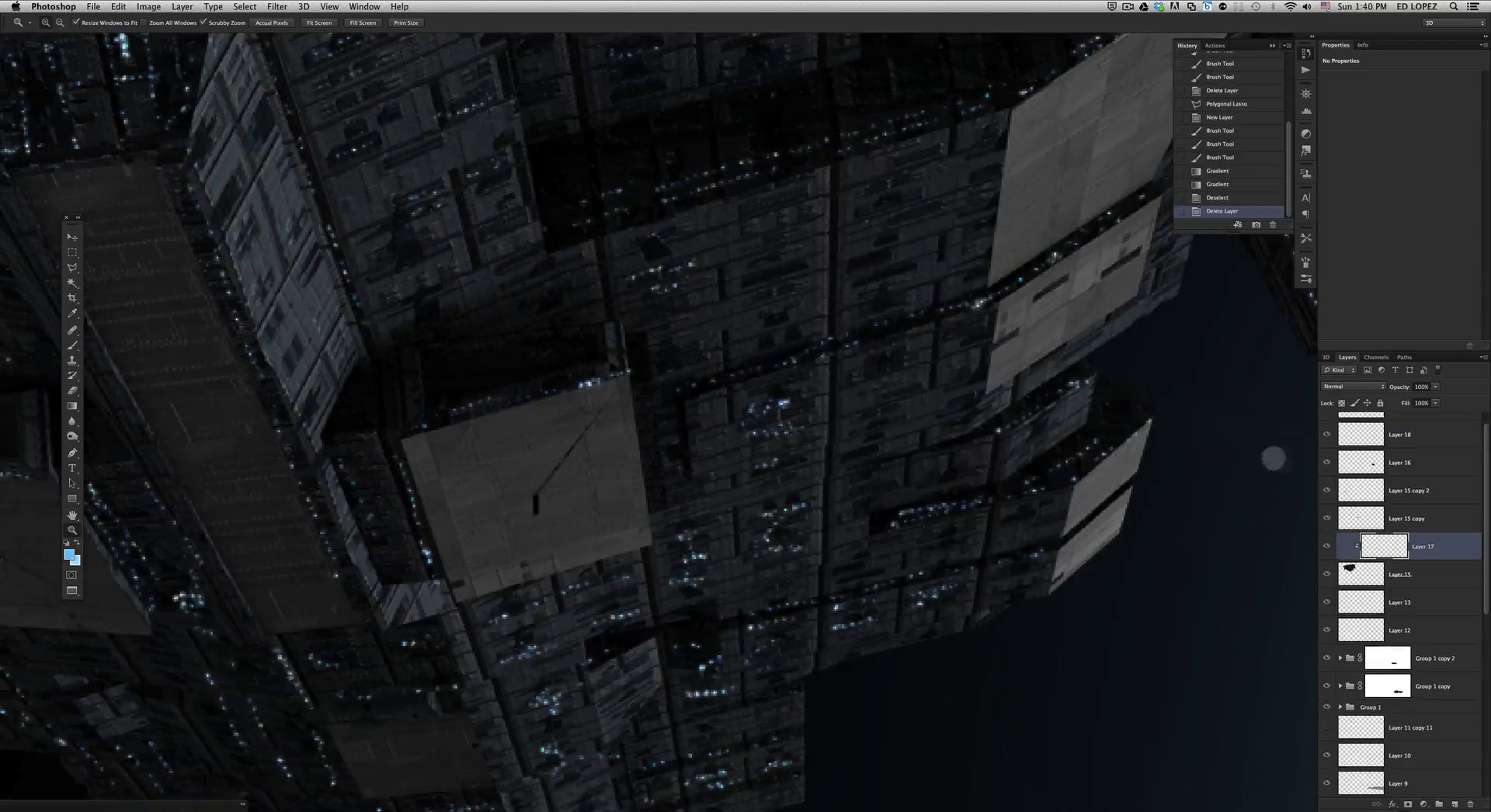Screen dimensions: 1491x812
Task: Create new snapshot camera icon in History
Action: pos(1256,225)
